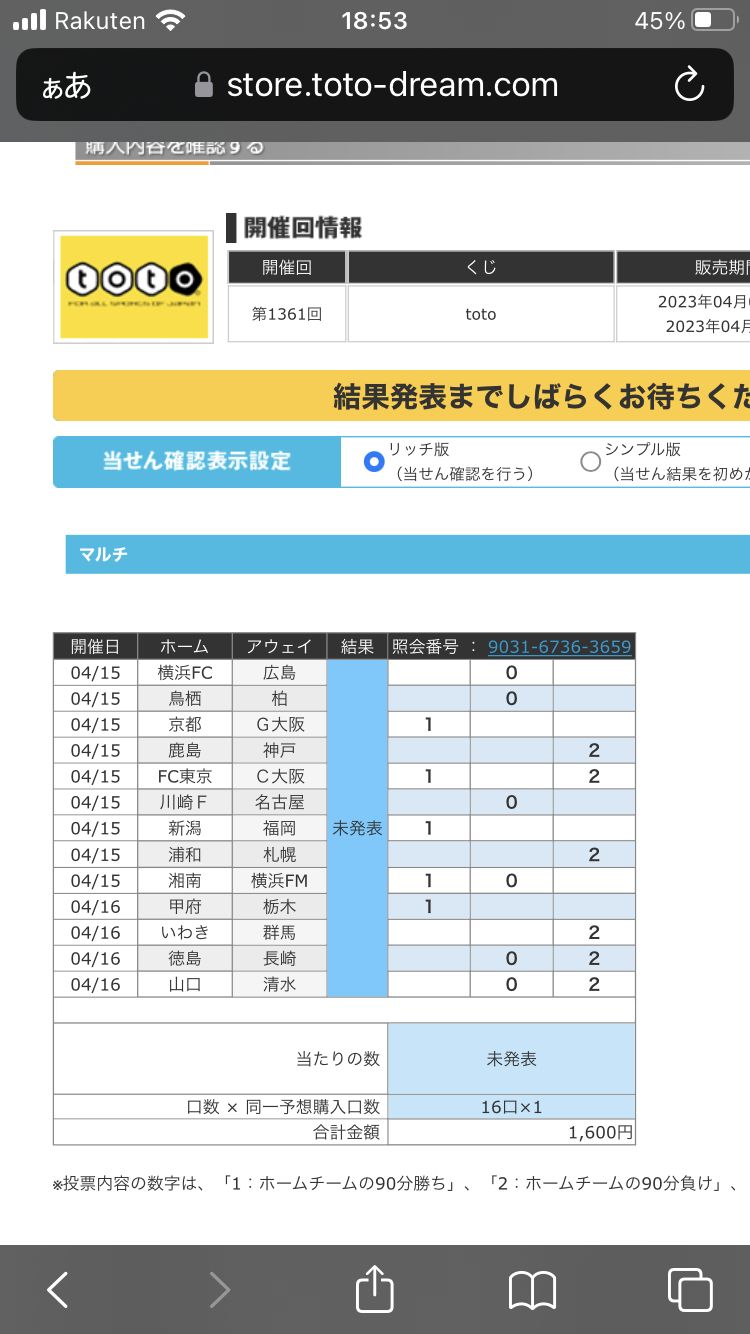The image size is (750, 1334).
Task: Open inquiry number 9031-6736-3659 link
Action: click(x=559, y=647)
